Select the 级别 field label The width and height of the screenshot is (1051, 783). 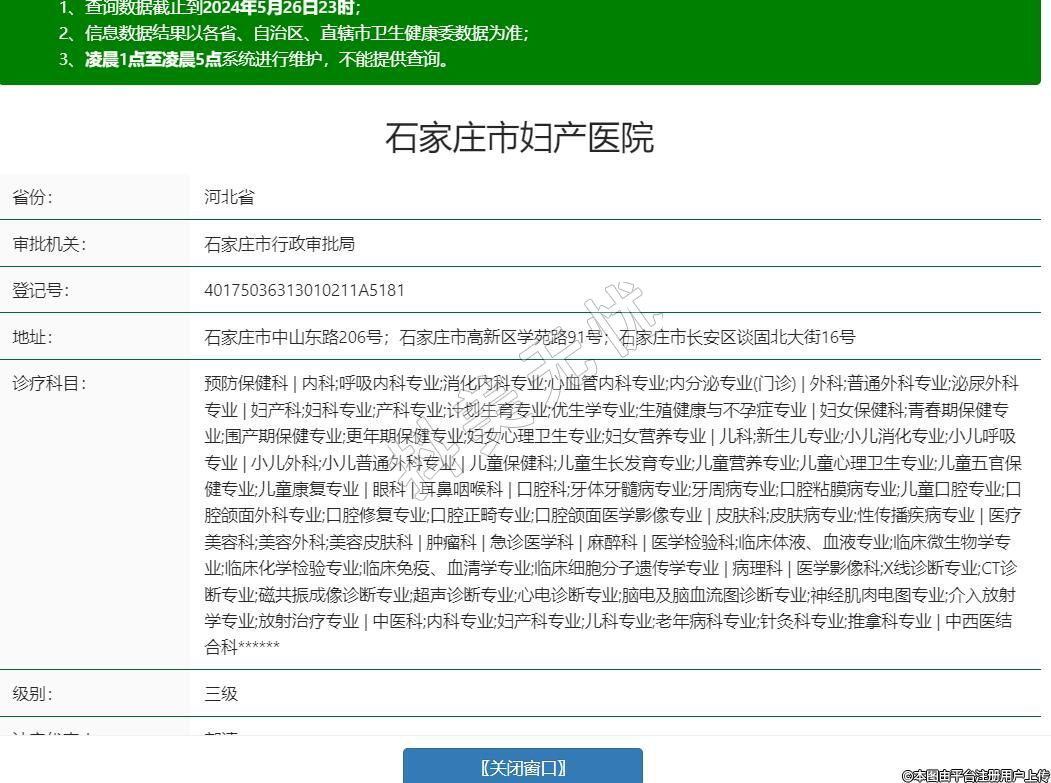coord(32,694)
